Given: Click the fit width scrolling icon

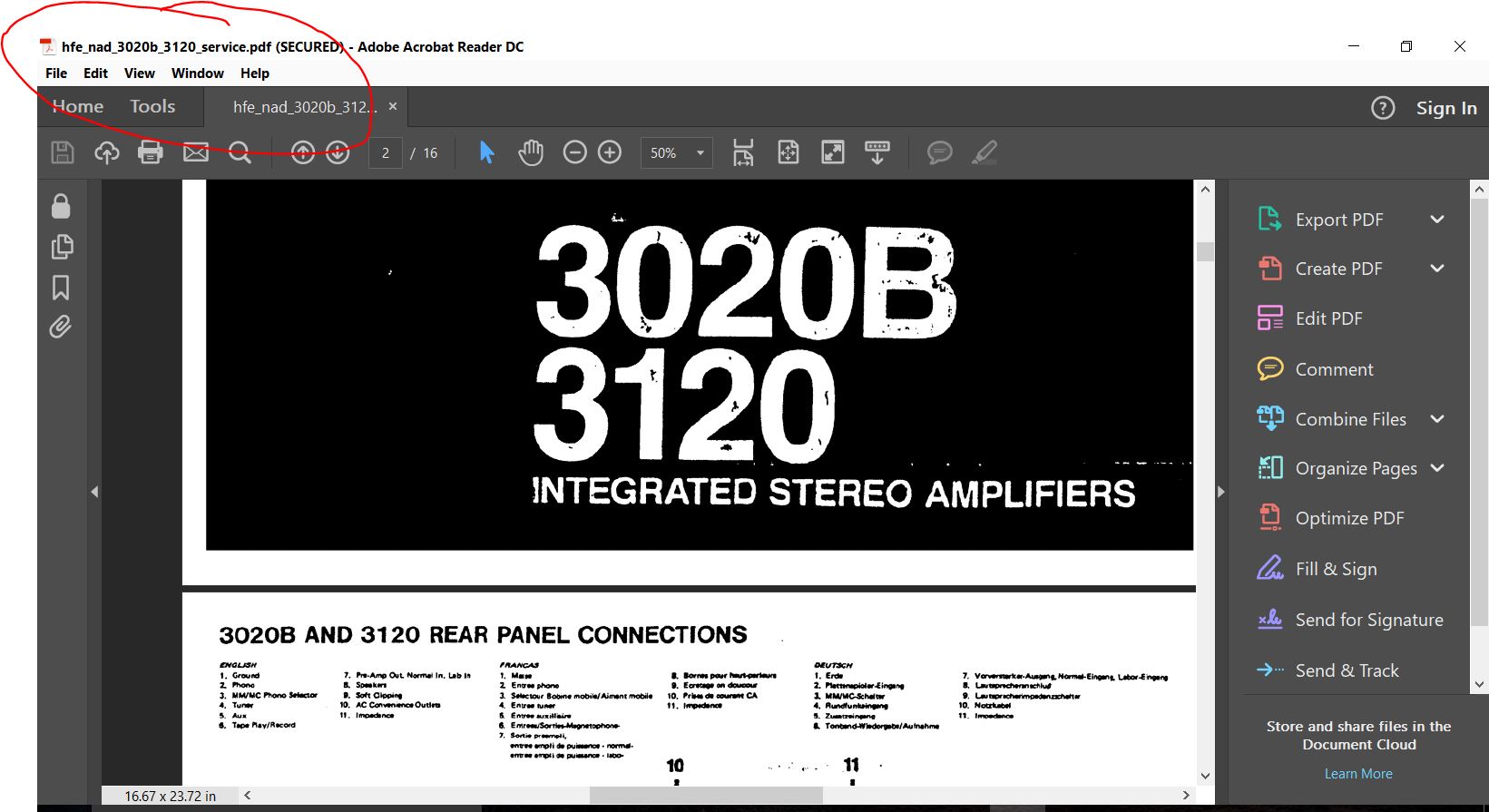Looking at the screenshot, I should (743, 152).
